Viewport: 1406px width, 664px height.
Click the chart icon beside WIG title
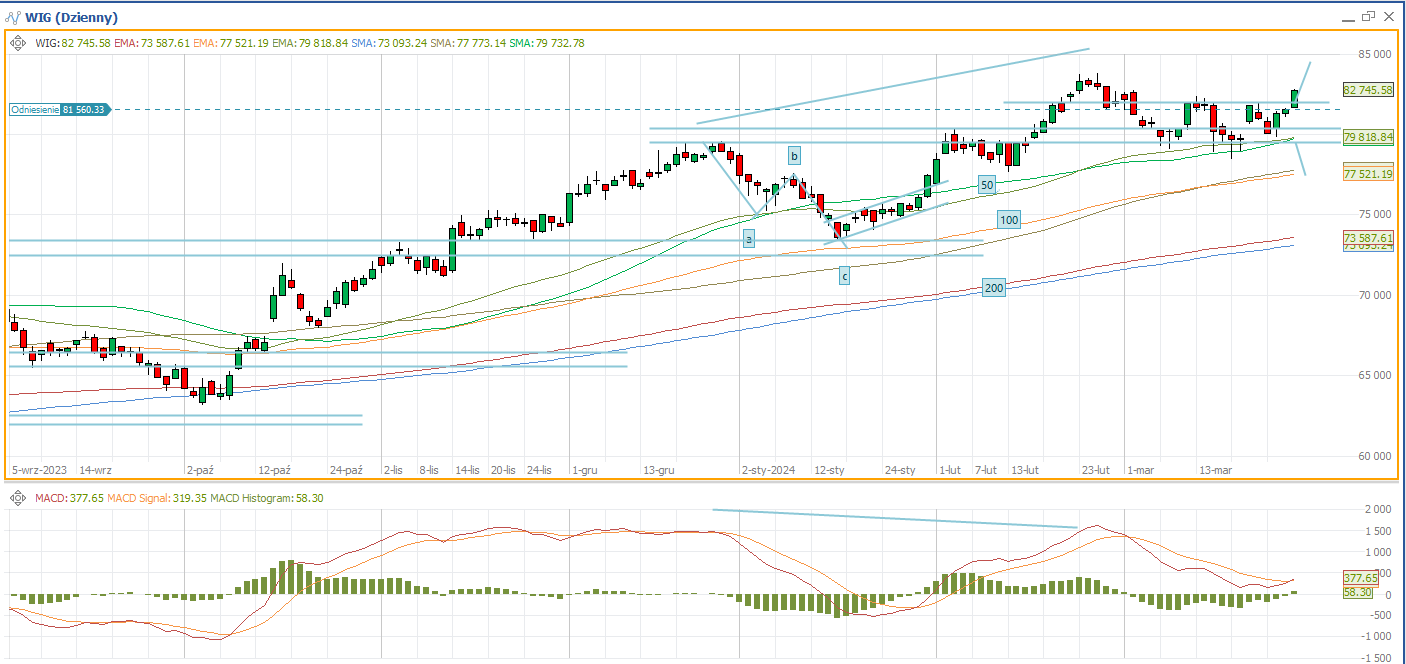point(13,17)
